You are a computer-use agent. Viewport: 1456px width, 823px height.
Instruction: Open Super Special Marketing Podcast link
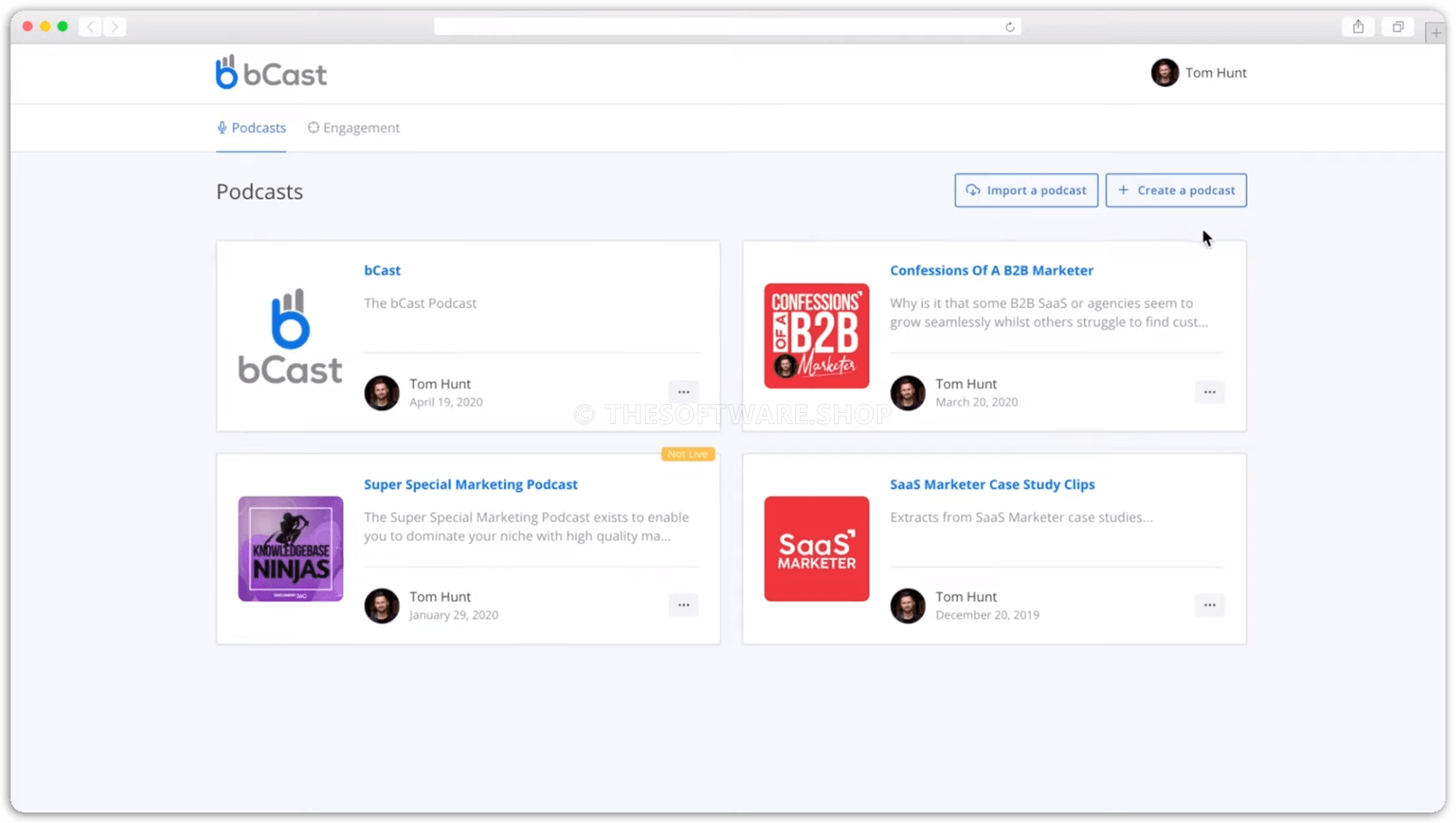(471, 484)
